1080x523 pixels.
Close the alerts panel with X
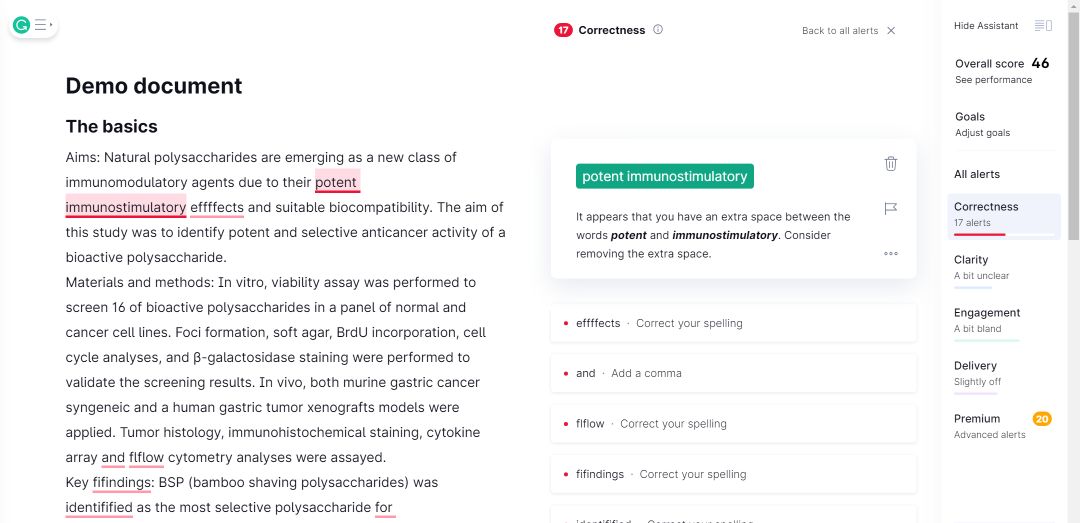pos(891,31)
